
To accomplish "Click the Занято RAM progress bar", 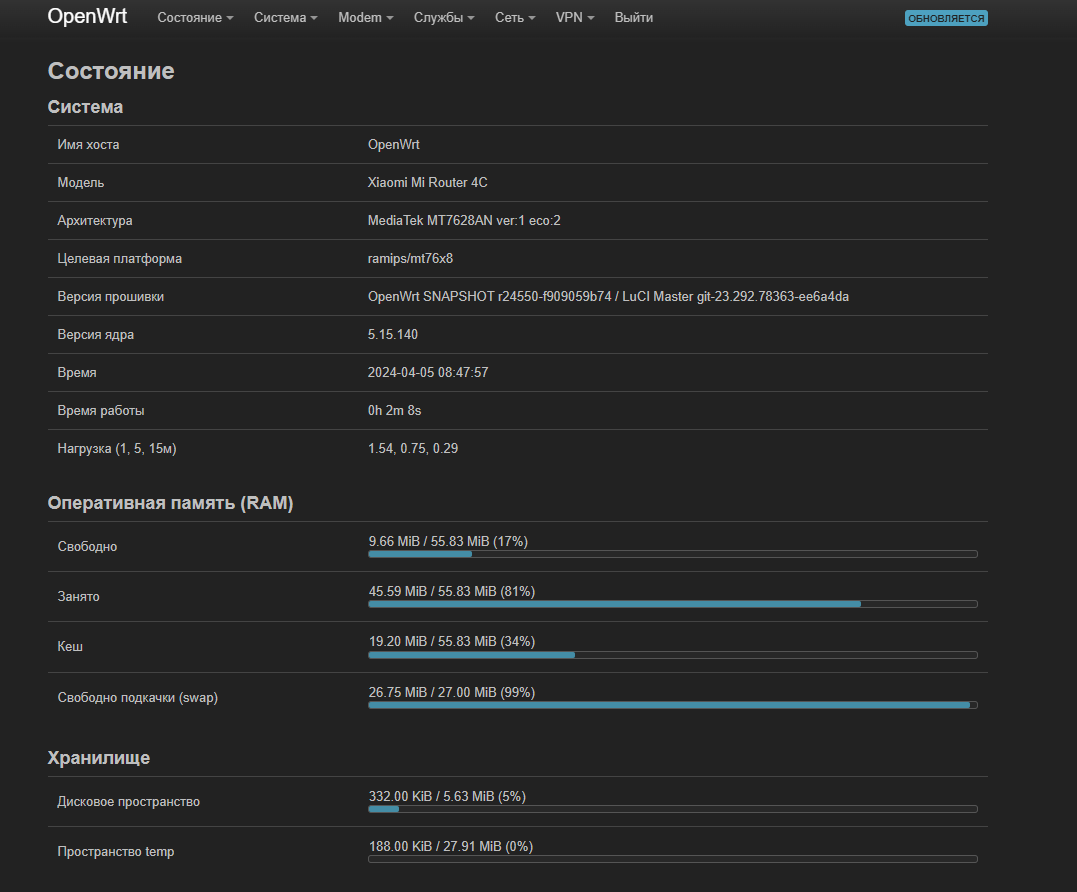I will click(673, 604).
